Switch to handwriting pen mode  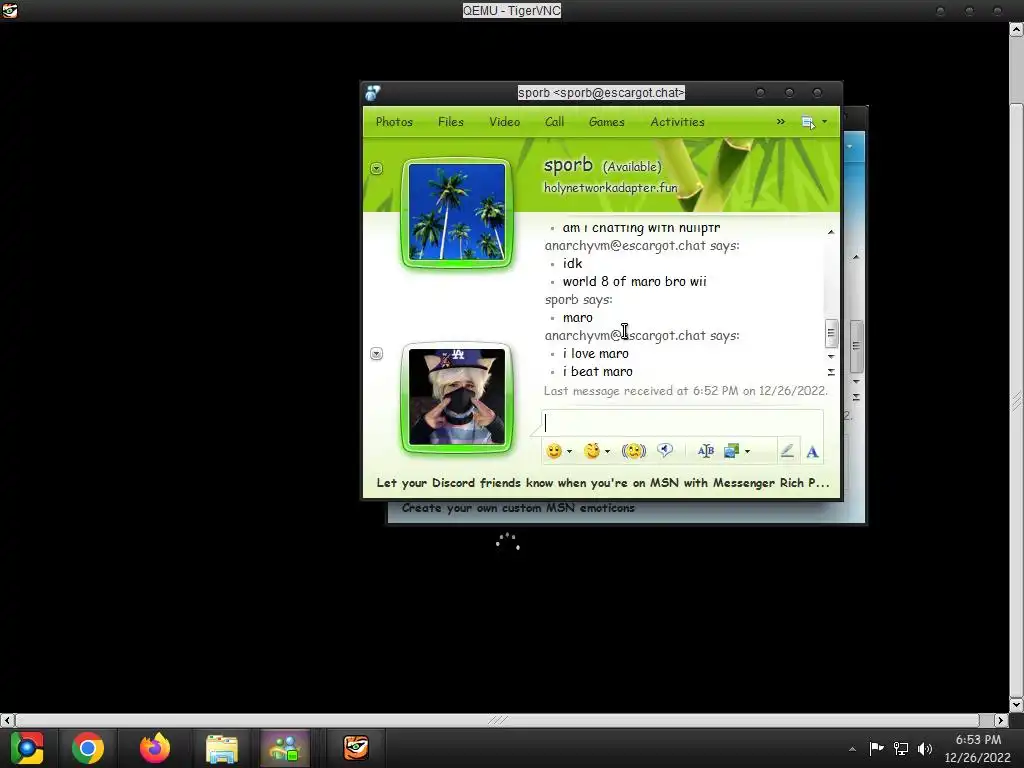[x=787, y=451]
